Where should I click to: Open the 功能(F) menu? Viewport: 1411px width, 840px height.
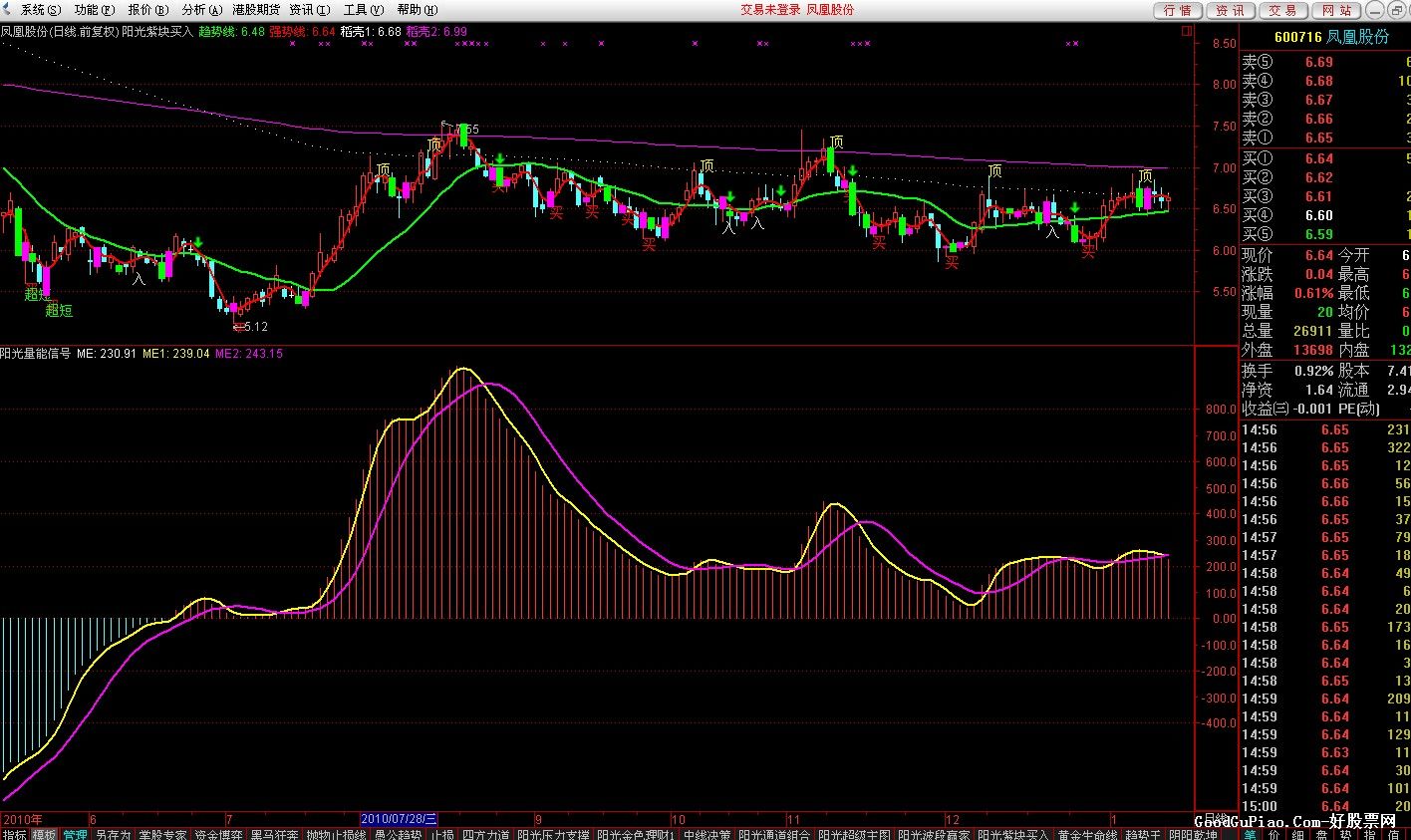coord(95,9)
